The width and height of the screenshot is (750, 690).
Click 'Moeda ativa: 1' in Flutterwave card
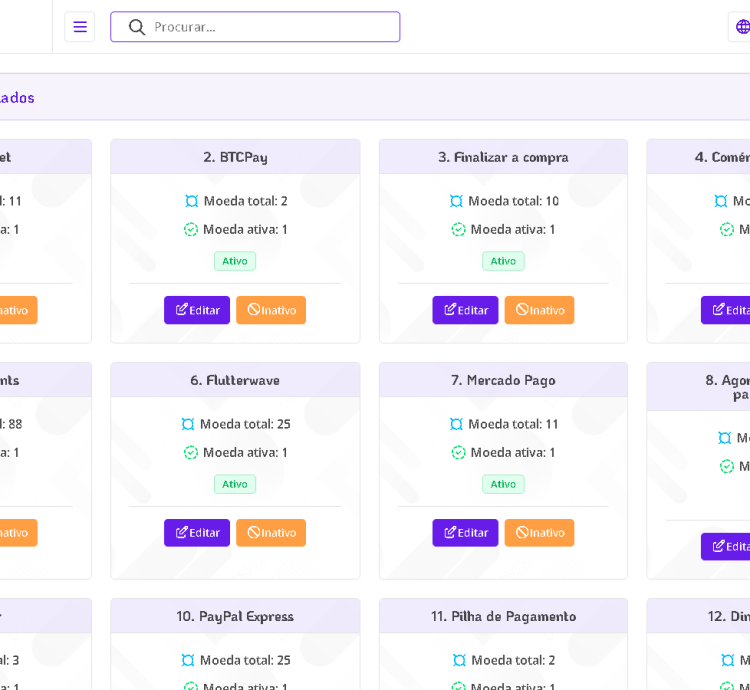[245, 452]
